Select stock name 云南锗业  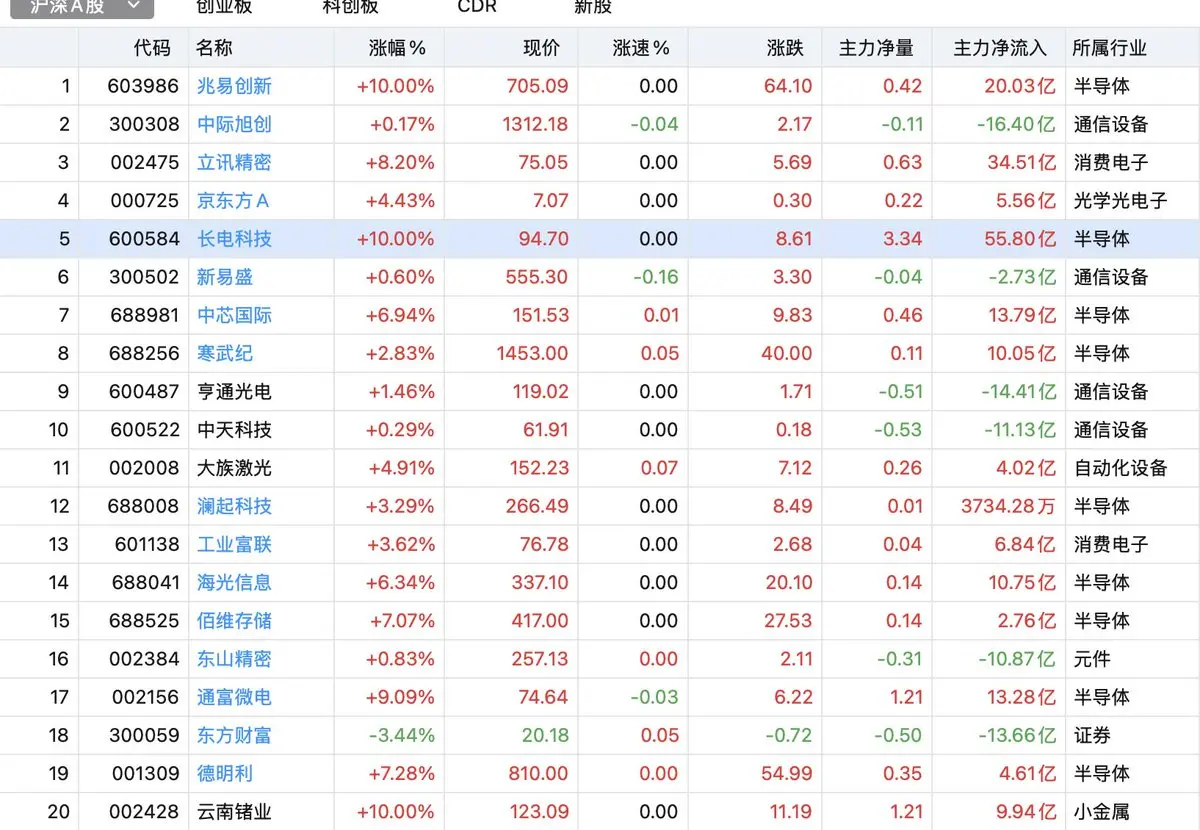(x=234, y=811)
